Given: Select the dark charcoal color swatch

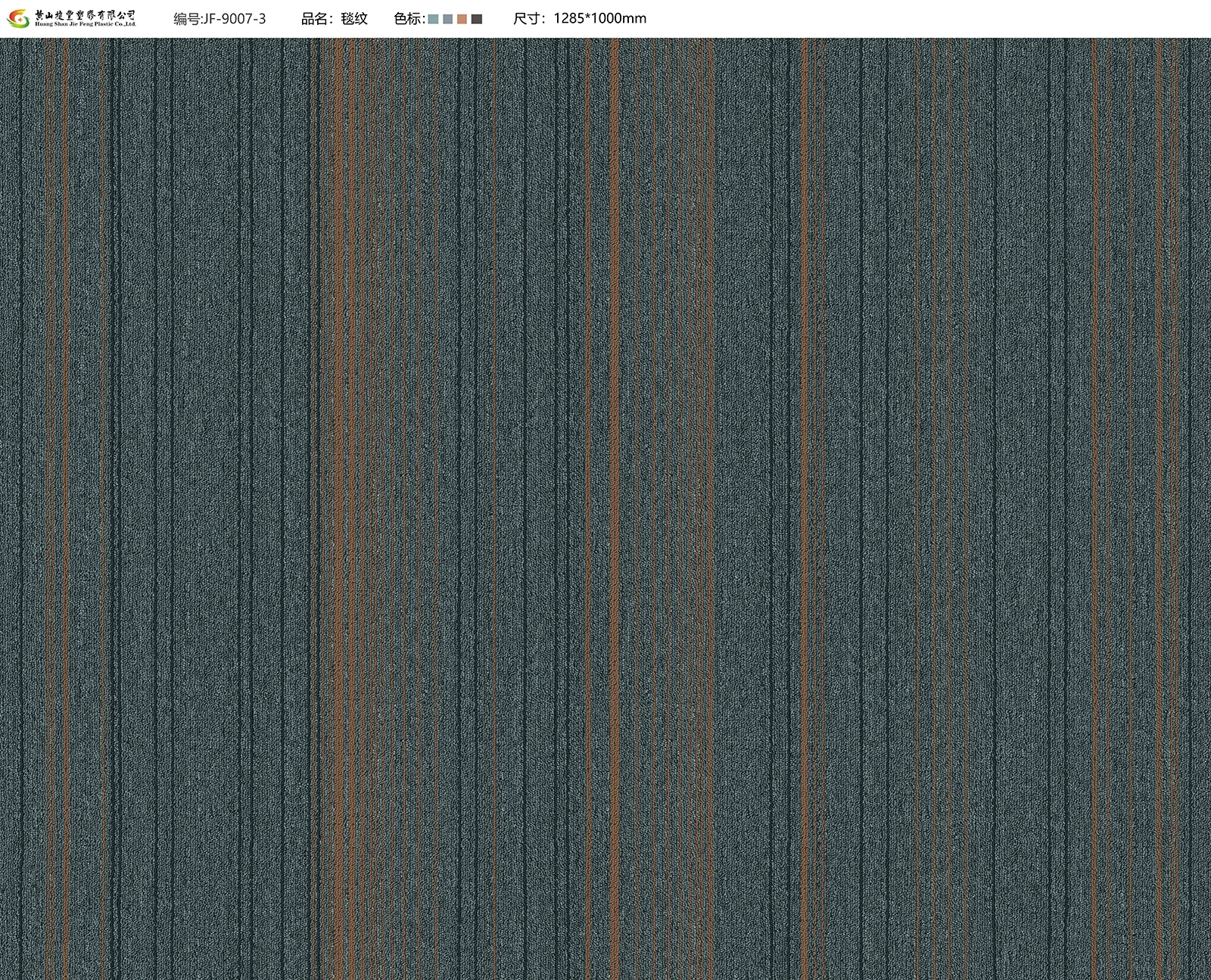Looking at the screenshot, I should [x=477, y=20].
